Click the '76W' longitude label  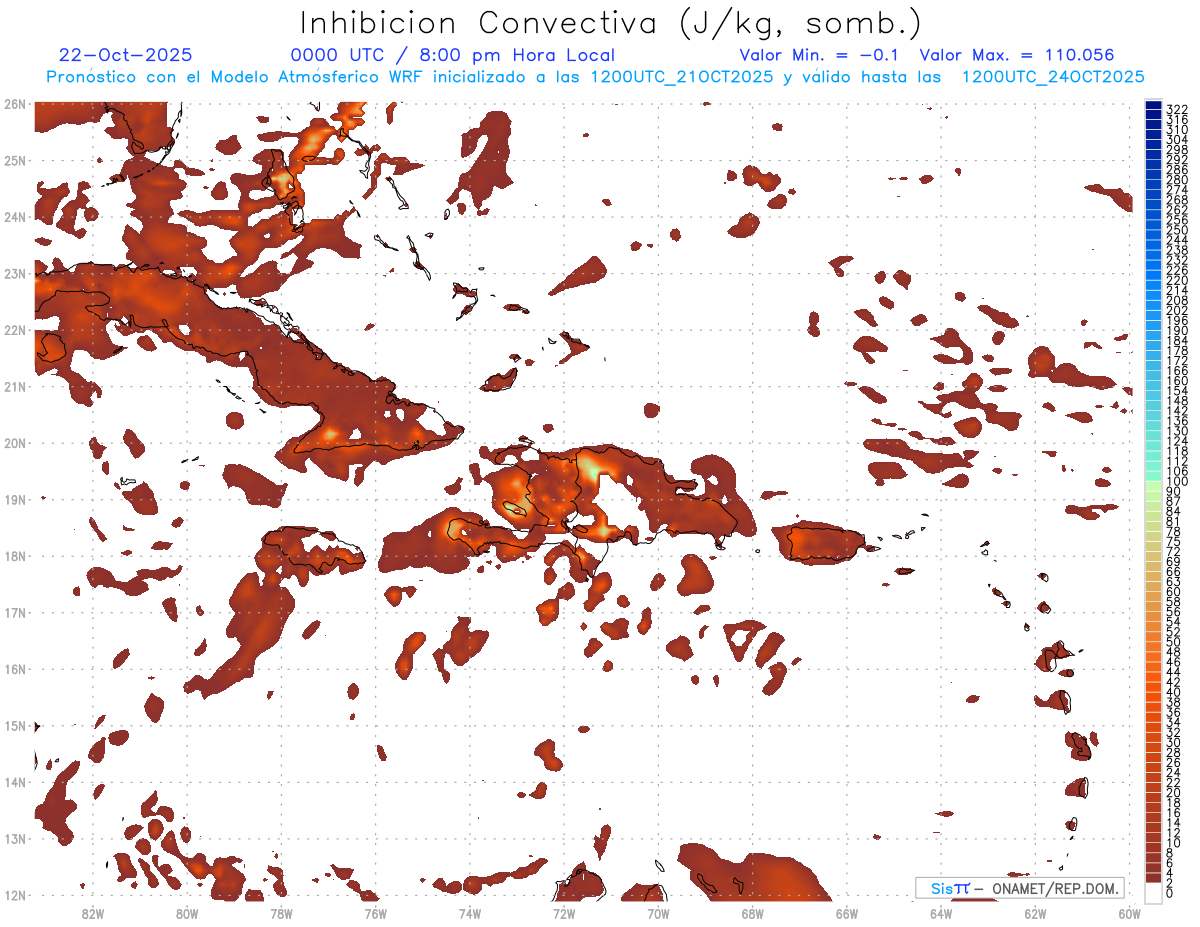(375, 913)
